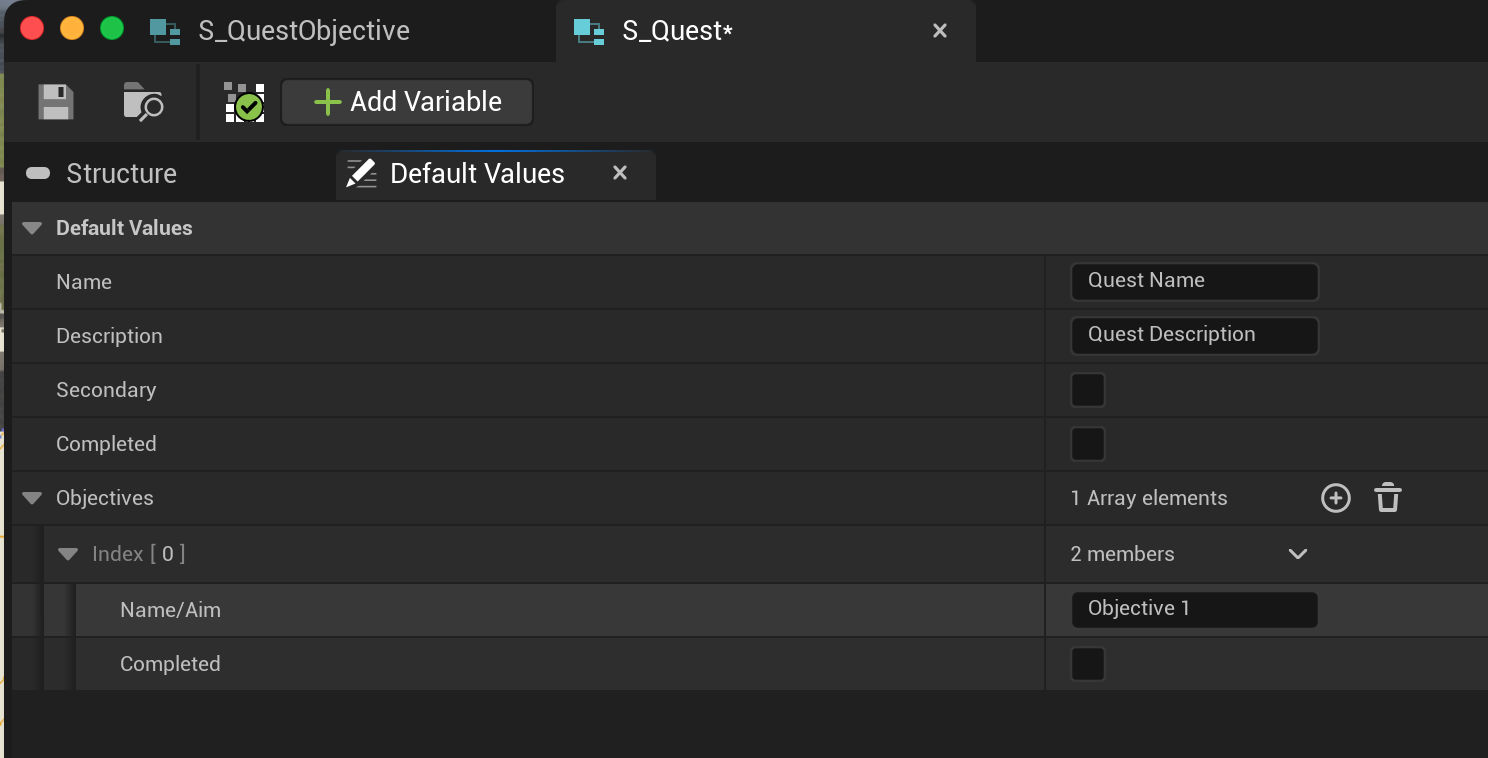The height and width of the screenshot is (758, 1488).
Task: Enable the Secondary checkbox
Action: coord(1088,390)
